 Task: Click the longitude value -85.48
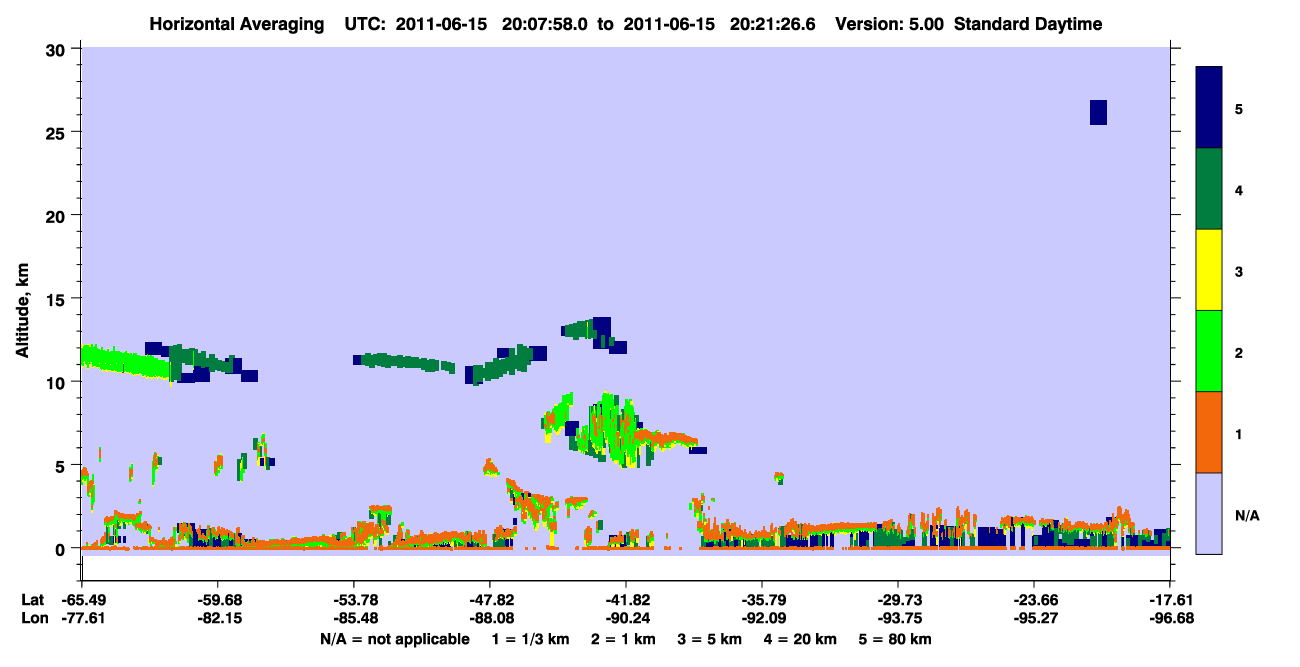pyautogui.click(x=354, y=618)
